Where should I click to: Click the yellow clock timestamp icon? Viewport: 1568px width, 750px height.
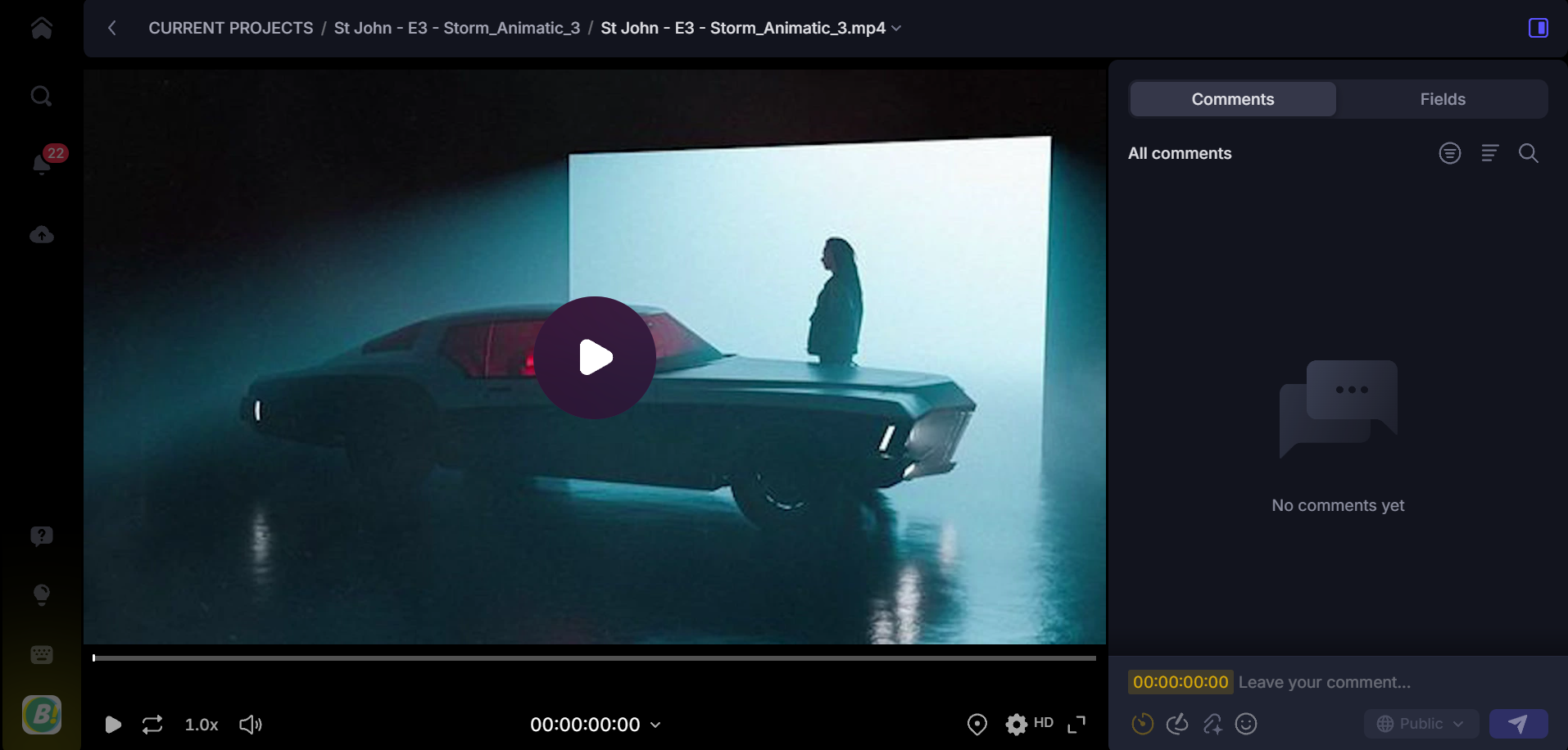click(x=1143, y=724)
